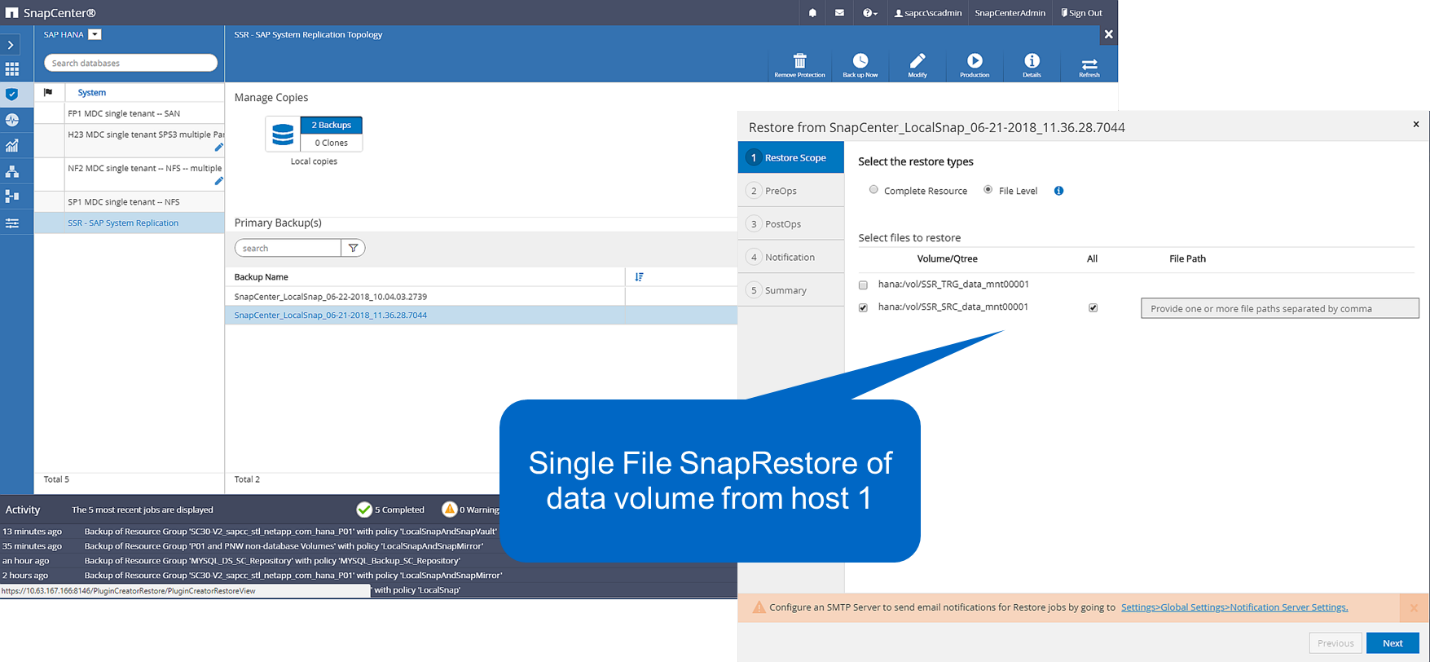
Task: Open Details info icon in toolbar
Action: tap(1032, 62)
